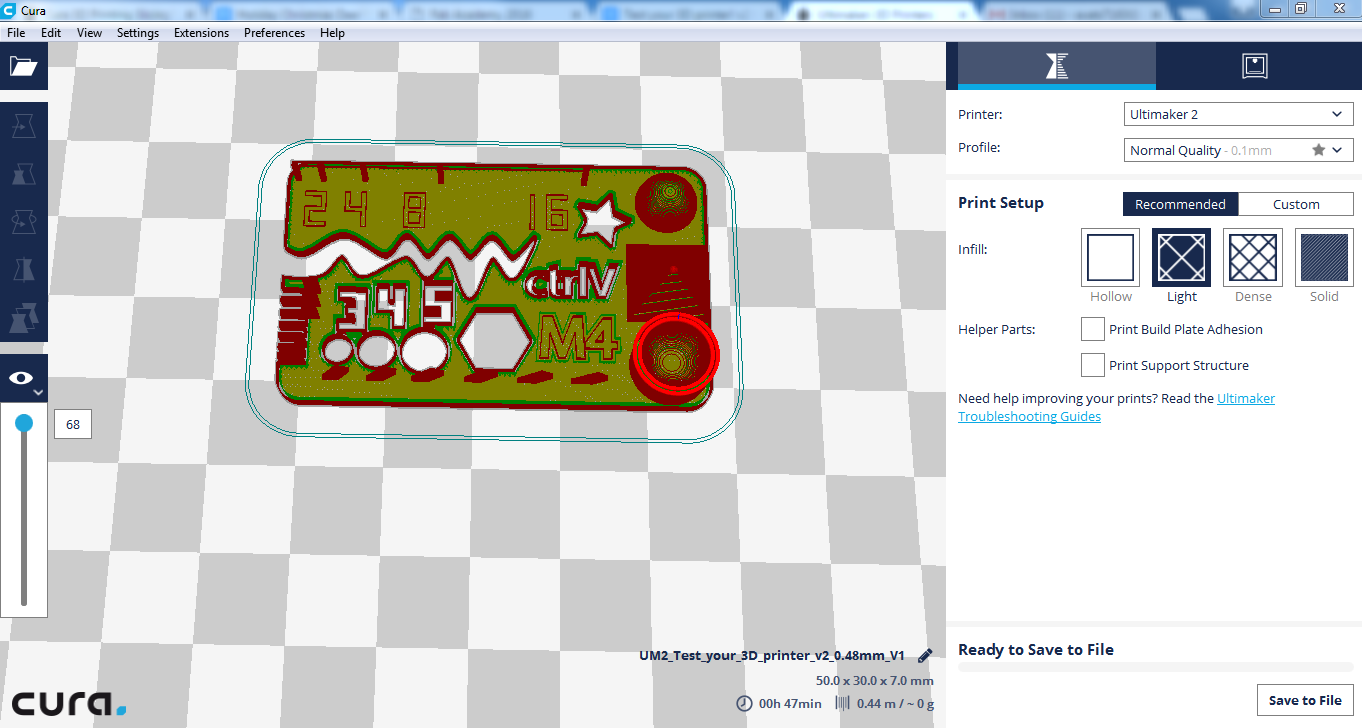The image size is (1362, 728).
Task: Open the Preferences menu
Action: point(274,32)
